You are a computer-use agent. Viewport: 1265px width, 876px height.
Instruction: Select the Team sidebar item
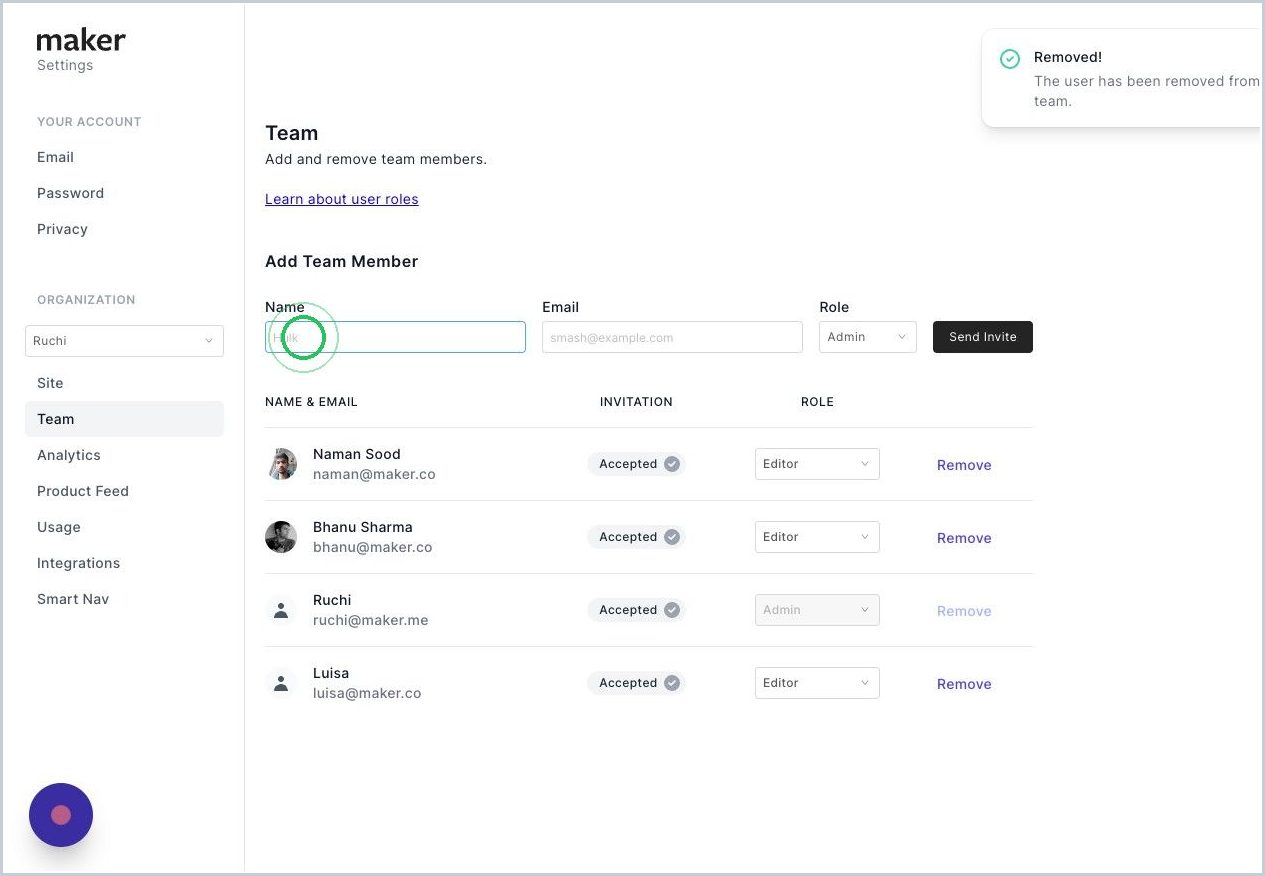(x=124, y=419)
